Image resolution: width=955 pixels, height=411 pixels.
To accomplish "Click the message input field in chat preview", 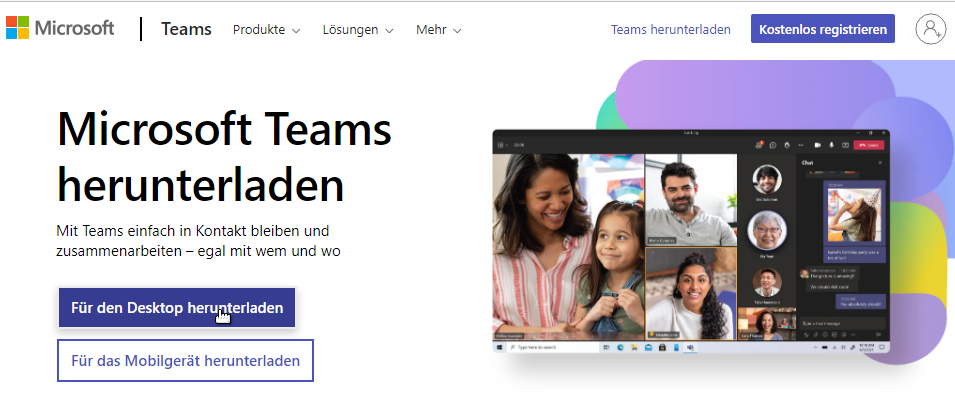I will (x=835, y=323).
